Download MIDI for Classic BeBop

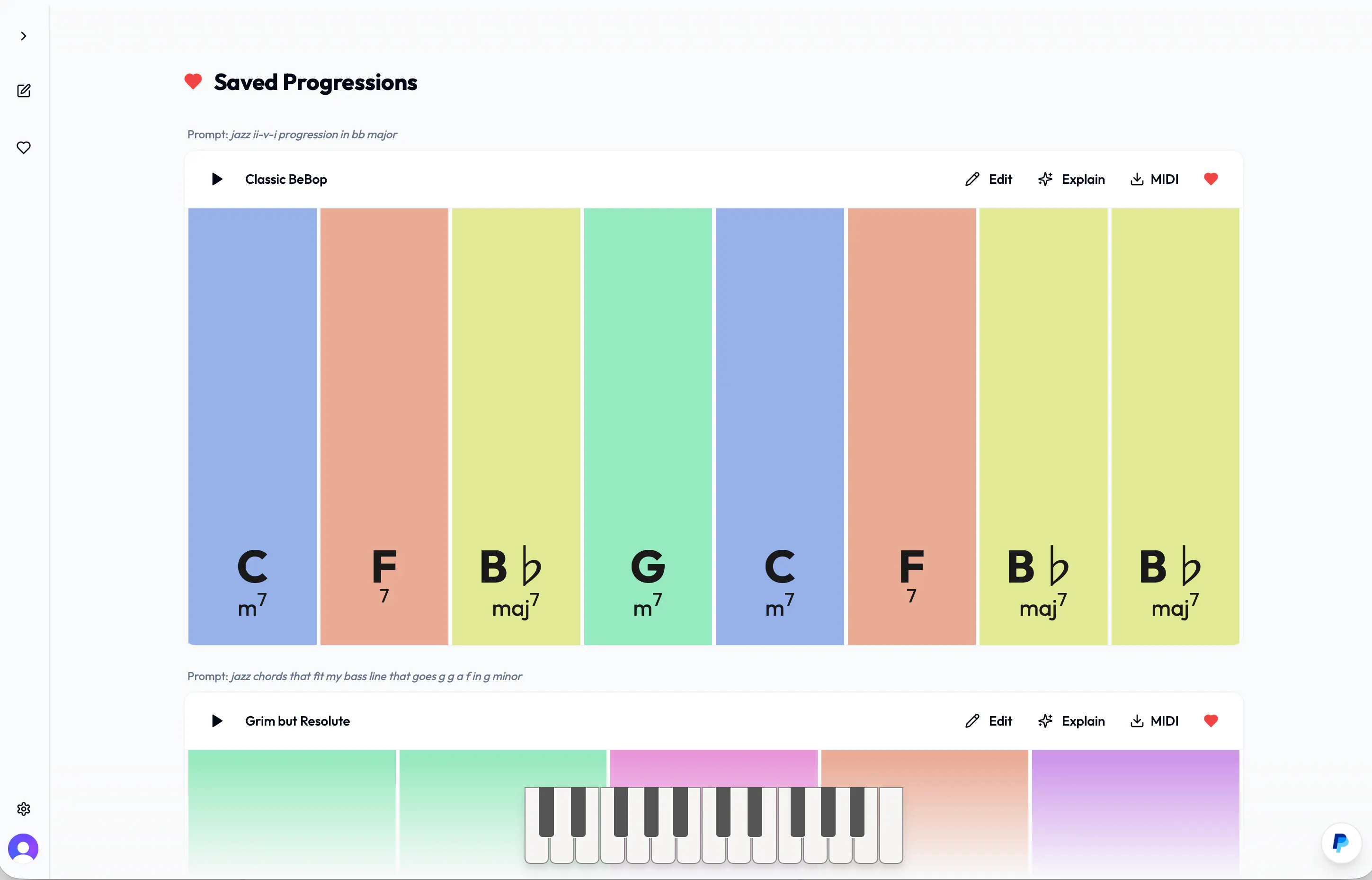[x=1154, y=180]
